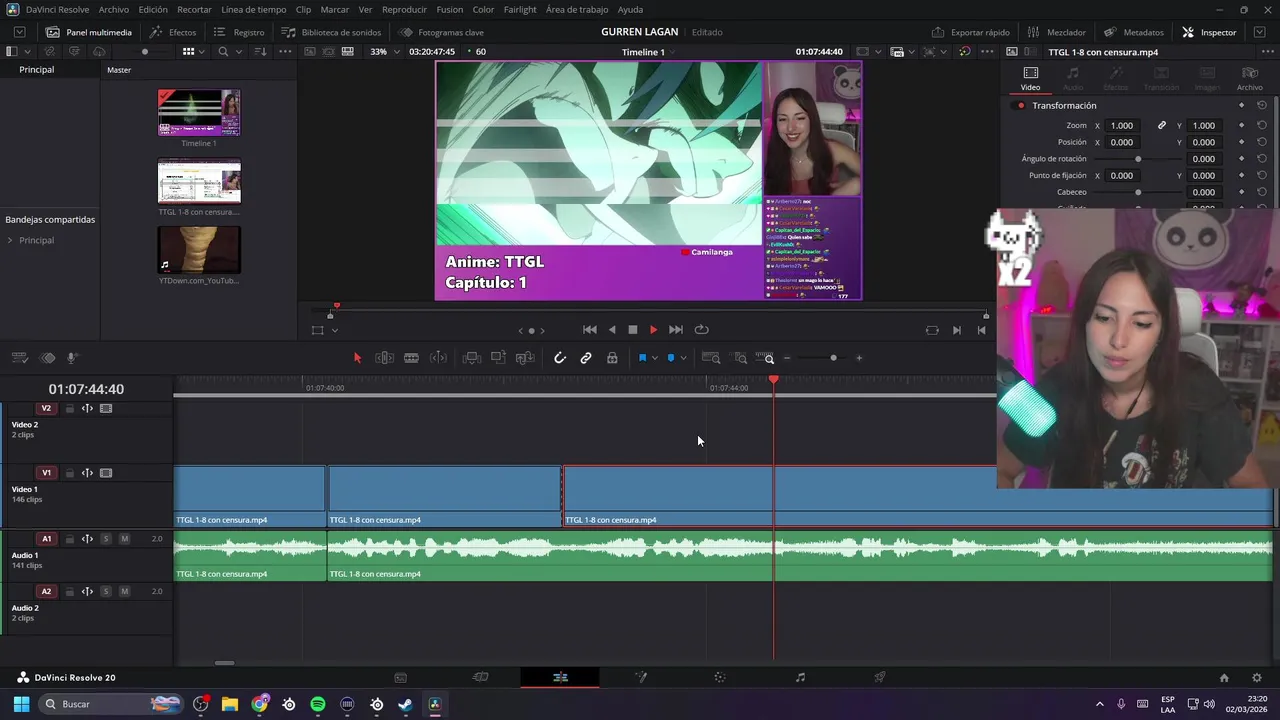Image resolution: width=1280 pixels, height=720 pixels.
Task: Click the timeline voiceover microphone icon
Action: (72, 358)
